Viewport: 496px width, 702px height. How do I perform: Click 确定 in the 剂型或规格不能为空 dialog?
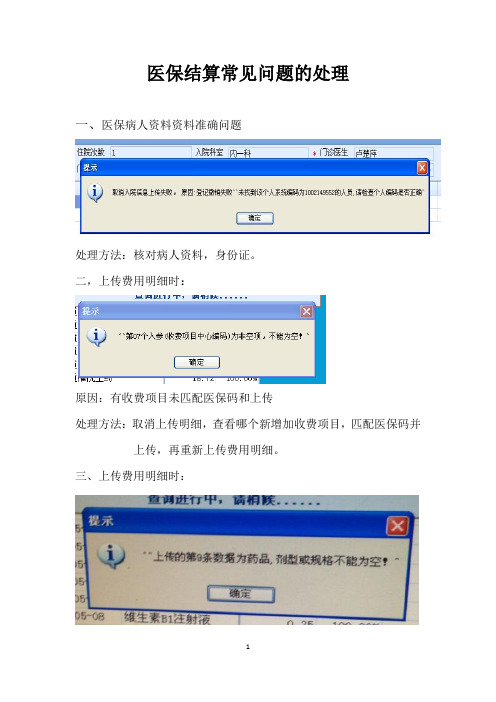(241, 594)
